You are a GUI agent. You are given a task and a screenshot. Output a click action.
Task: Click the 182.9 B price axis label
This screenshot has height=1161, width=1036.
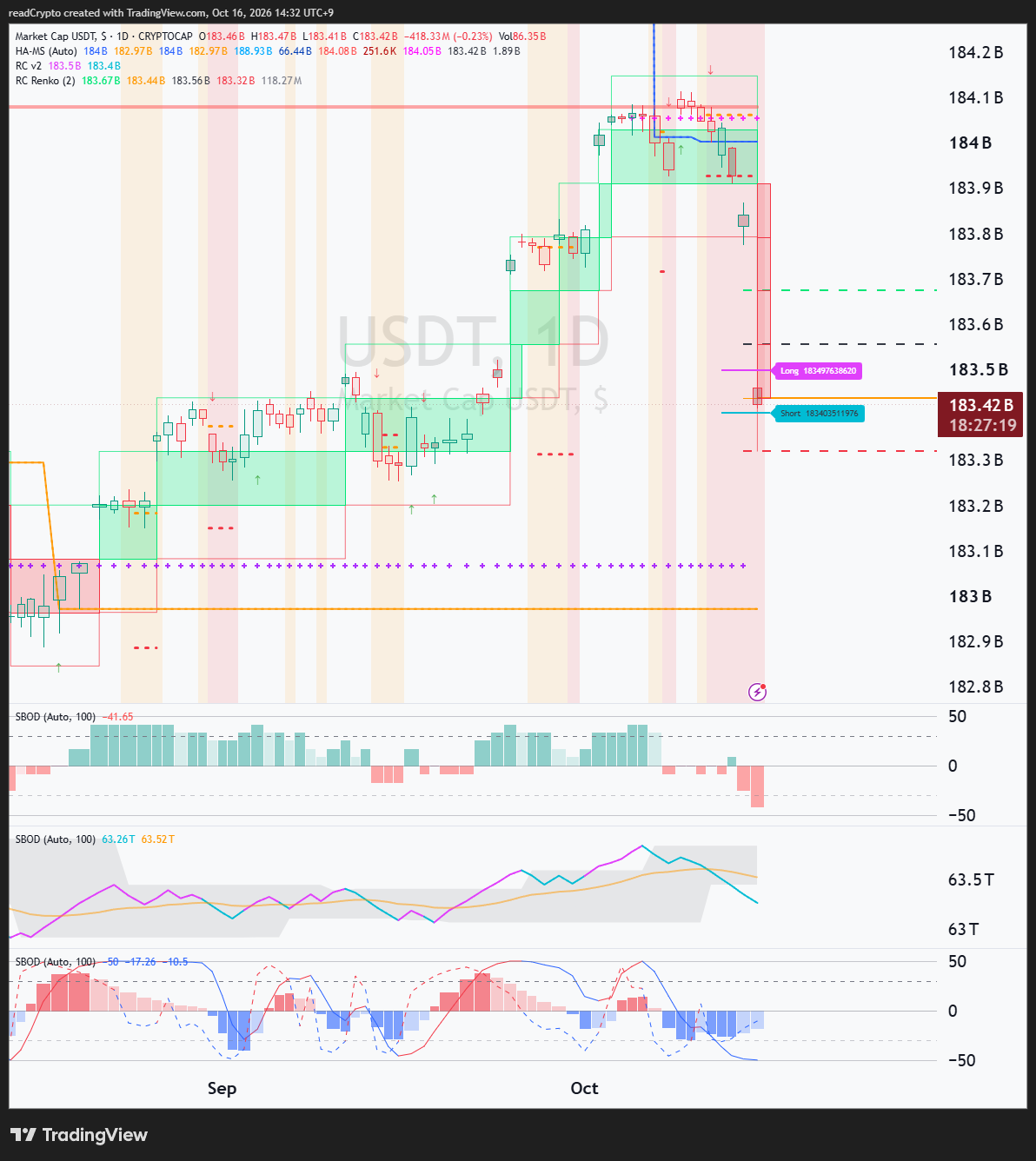pyautogui.click(x=976, y=642)
